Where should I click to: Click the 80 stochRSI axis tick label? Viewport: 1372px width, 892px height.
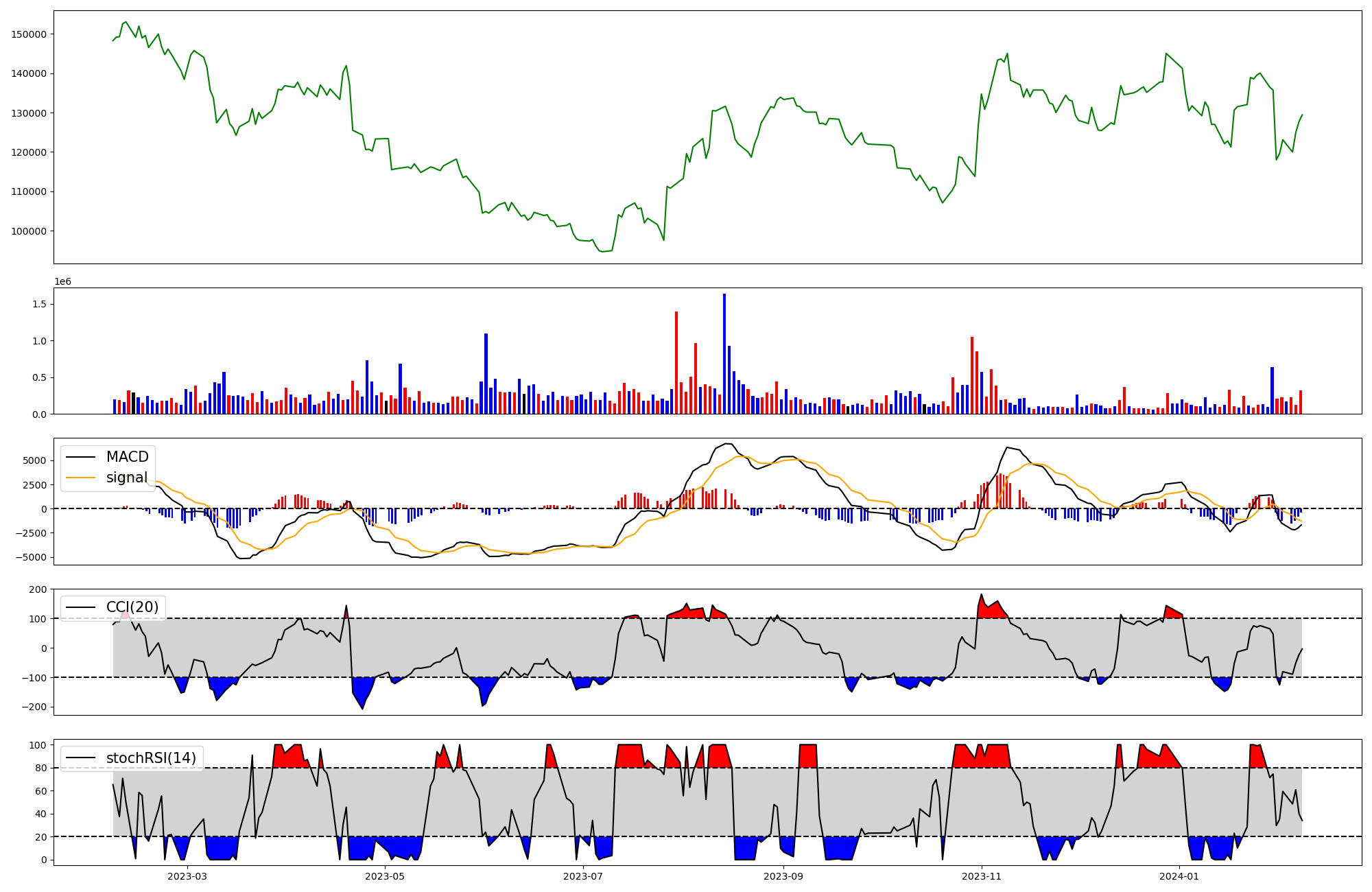[x=41, y=768]
